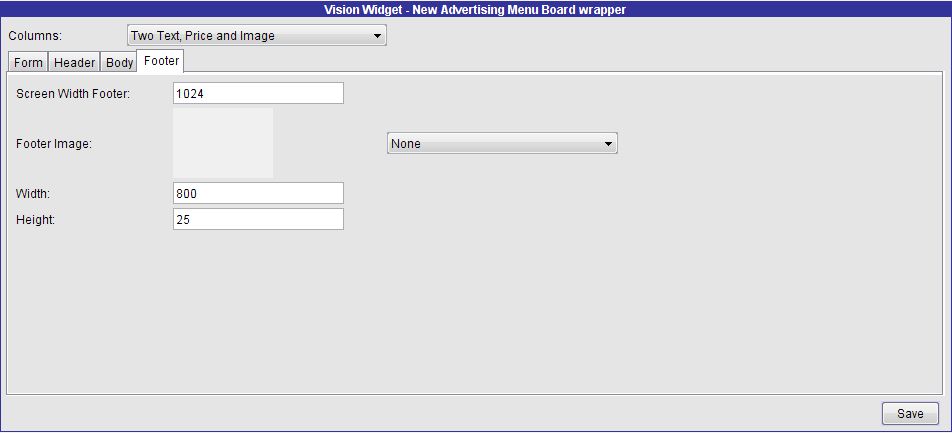Click into the Width field showing 800
The height and width of the screenshot is (433, 952).
point(258,193)
